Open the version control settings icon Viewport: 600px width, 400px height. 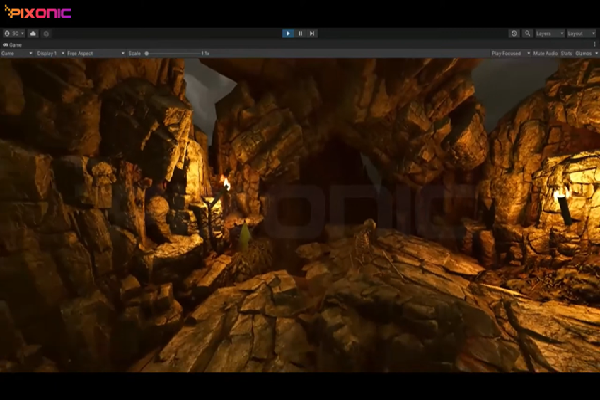point(46,33)
